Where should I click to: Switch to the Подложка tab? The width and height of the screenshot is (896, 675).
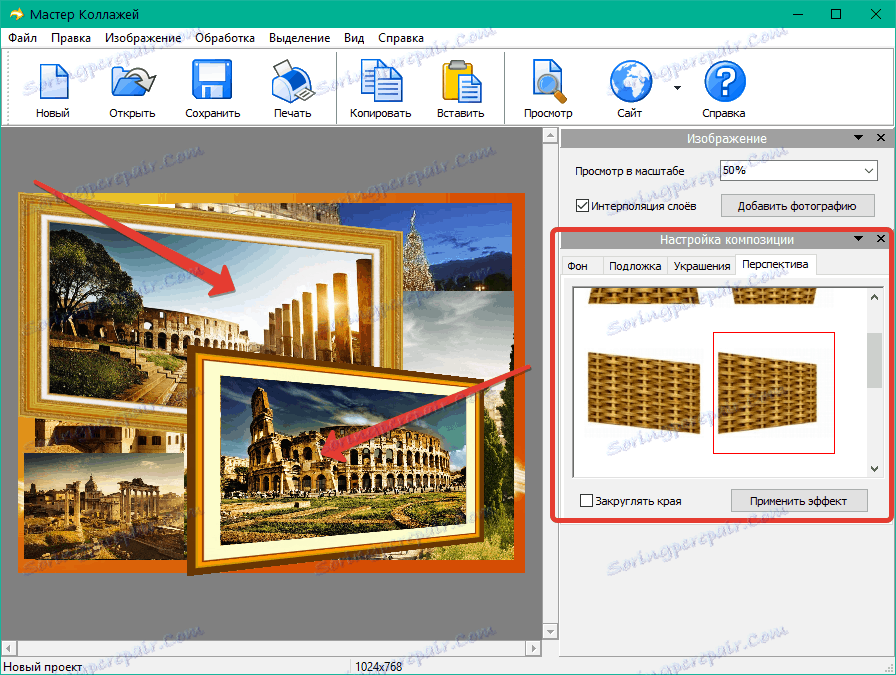635,266
